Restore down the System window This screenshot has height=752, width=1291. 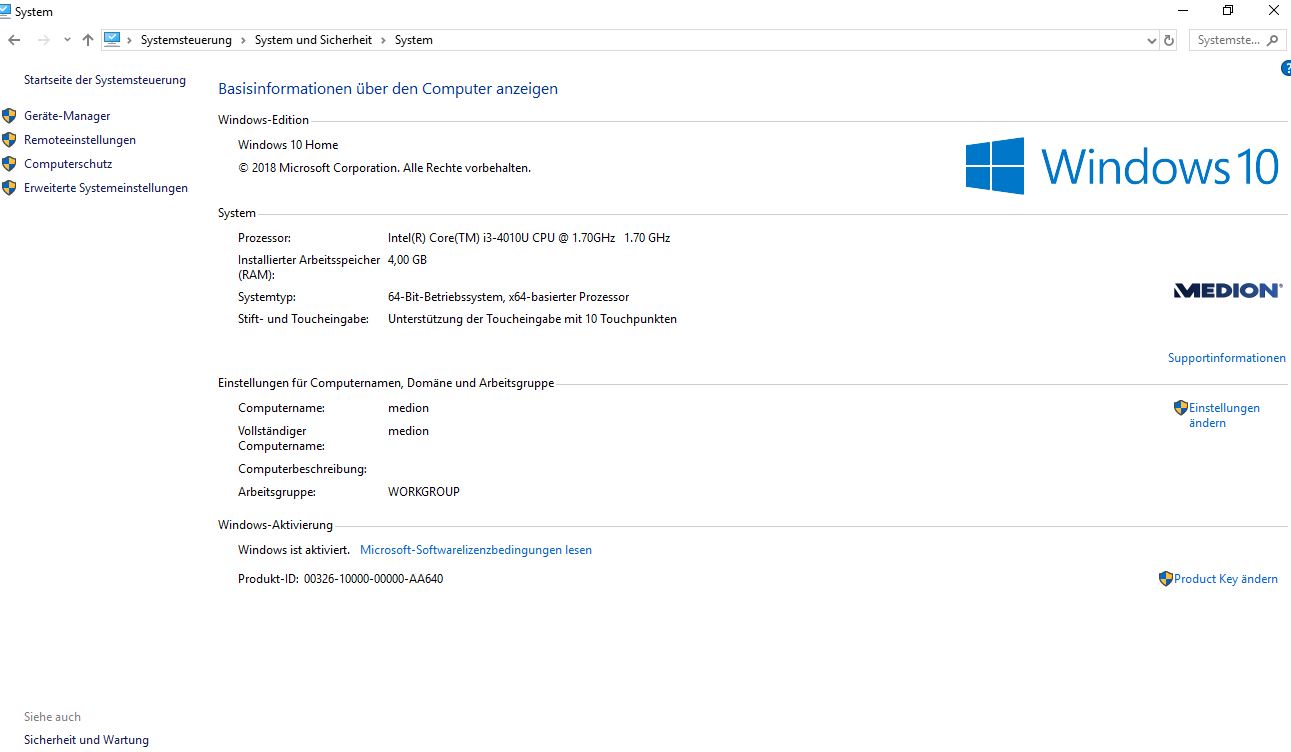click(x=1227, y=11)
